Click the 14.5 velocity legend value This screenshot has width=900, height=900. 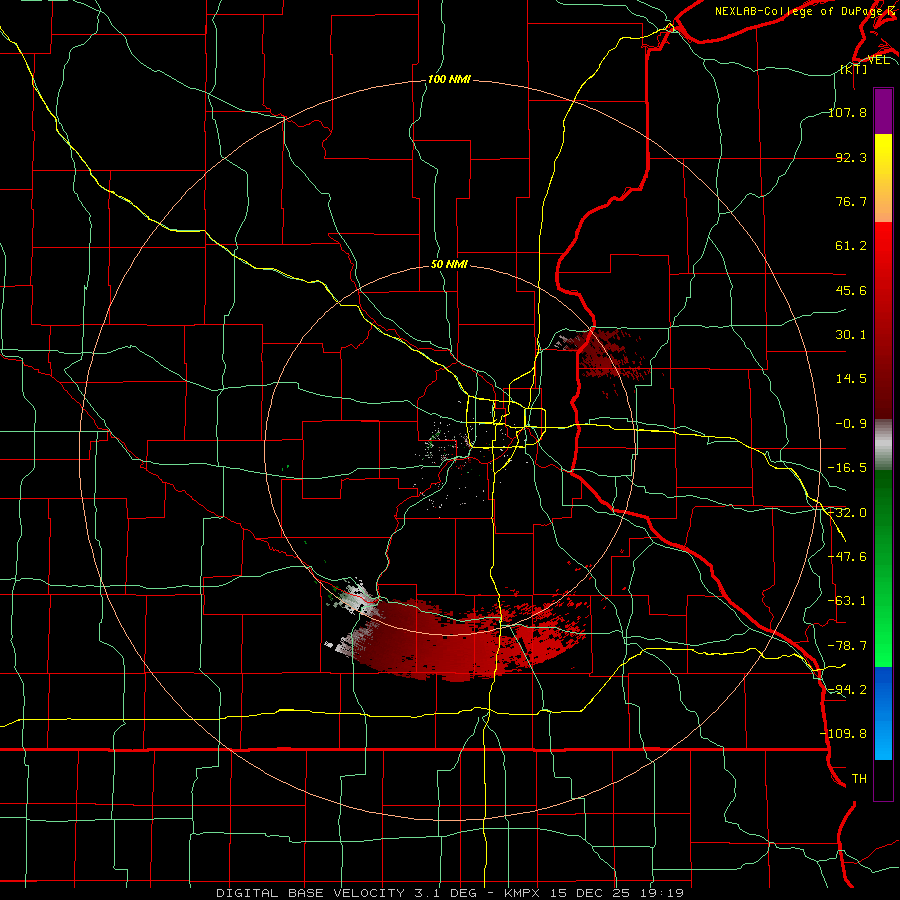(x=851, y=379)
